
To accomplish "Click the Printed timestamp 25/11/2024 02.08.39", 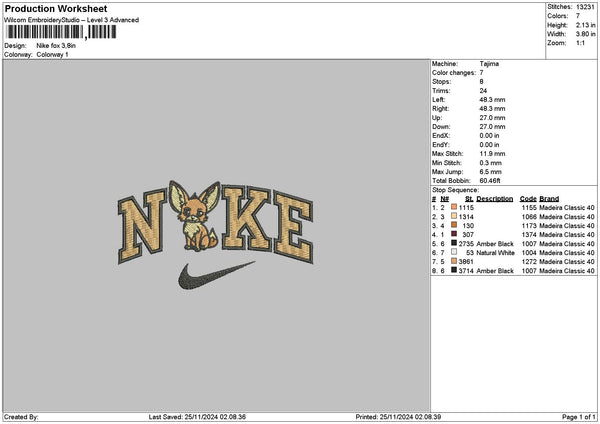I will [410, 417].
